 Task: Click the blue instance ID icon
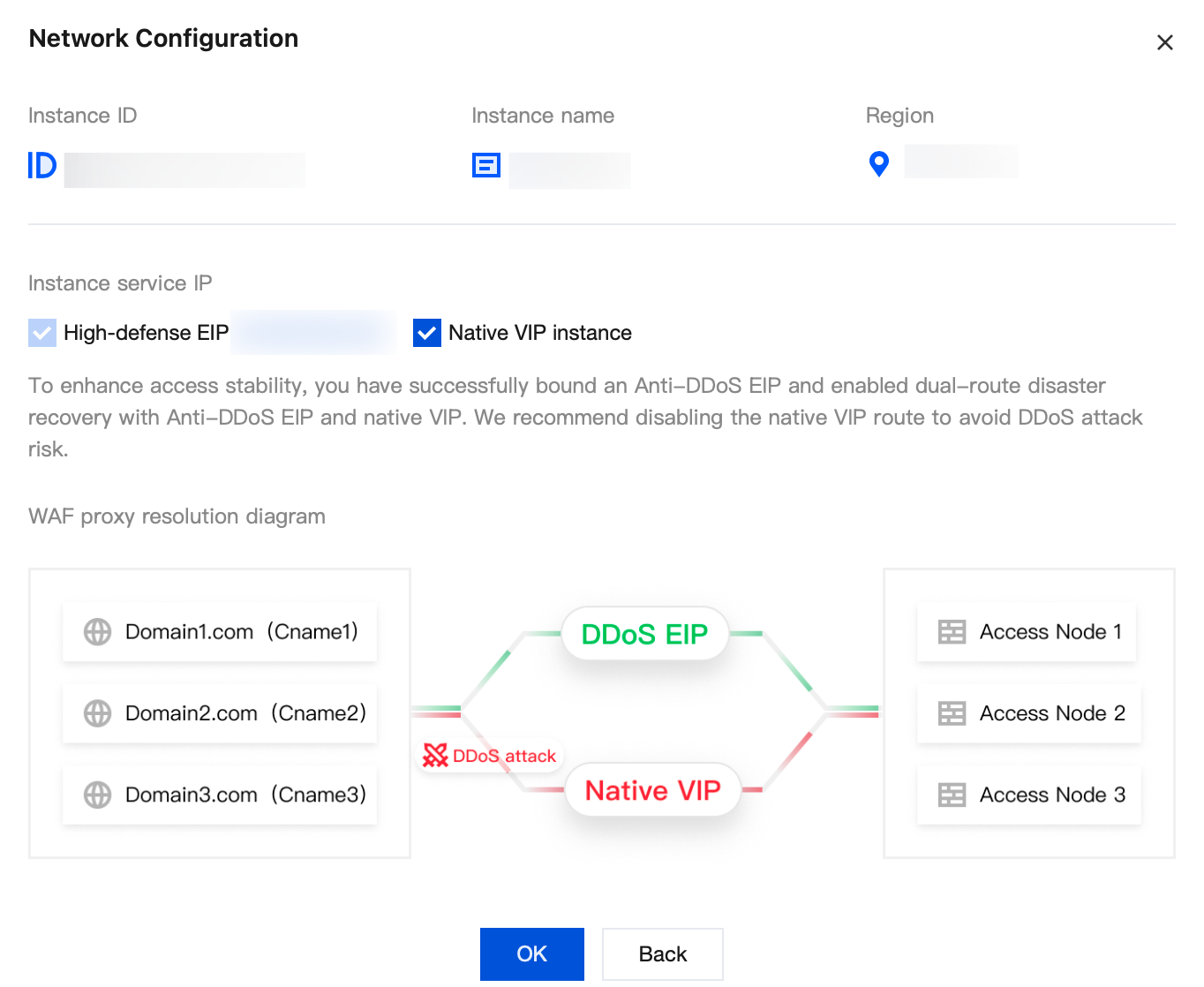pos(41,166)
